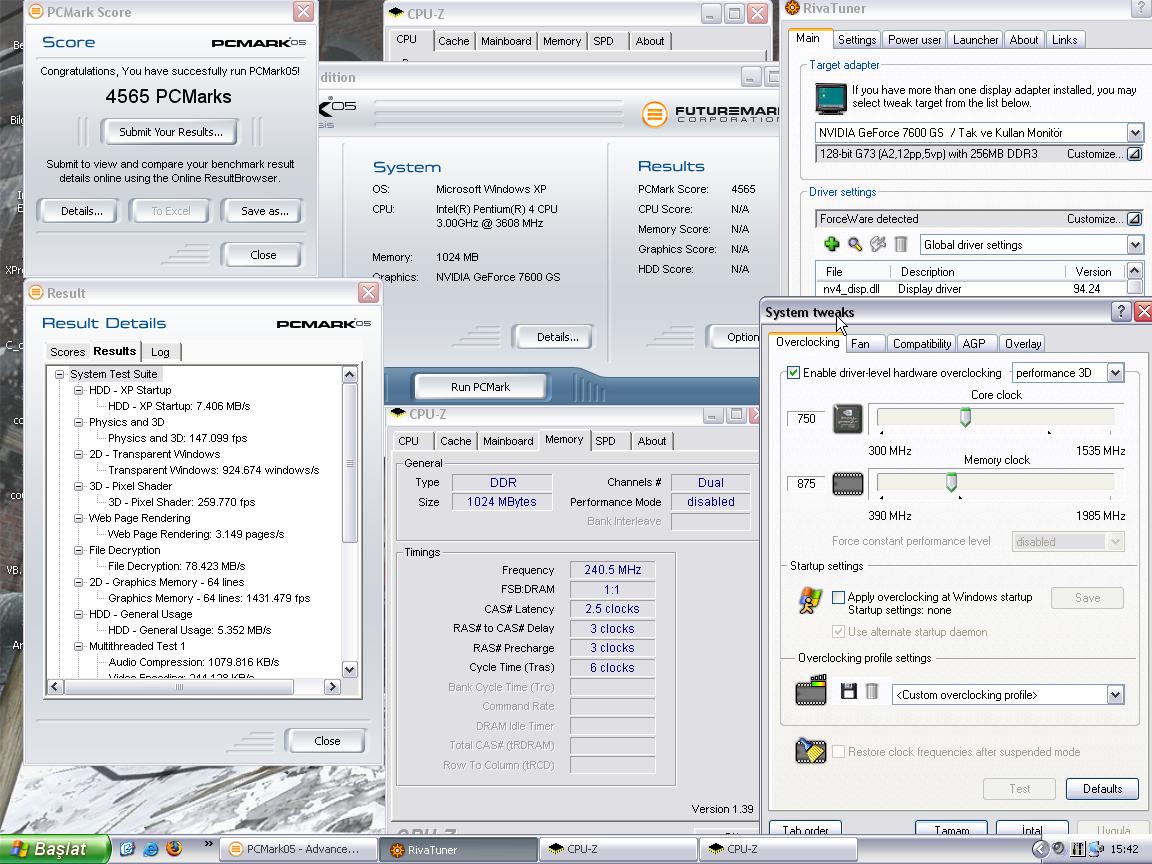This screenshot has height=864, width=1152.
Task: Toggle Use alternate startup daemon checkbox
Action: point(838,631)
